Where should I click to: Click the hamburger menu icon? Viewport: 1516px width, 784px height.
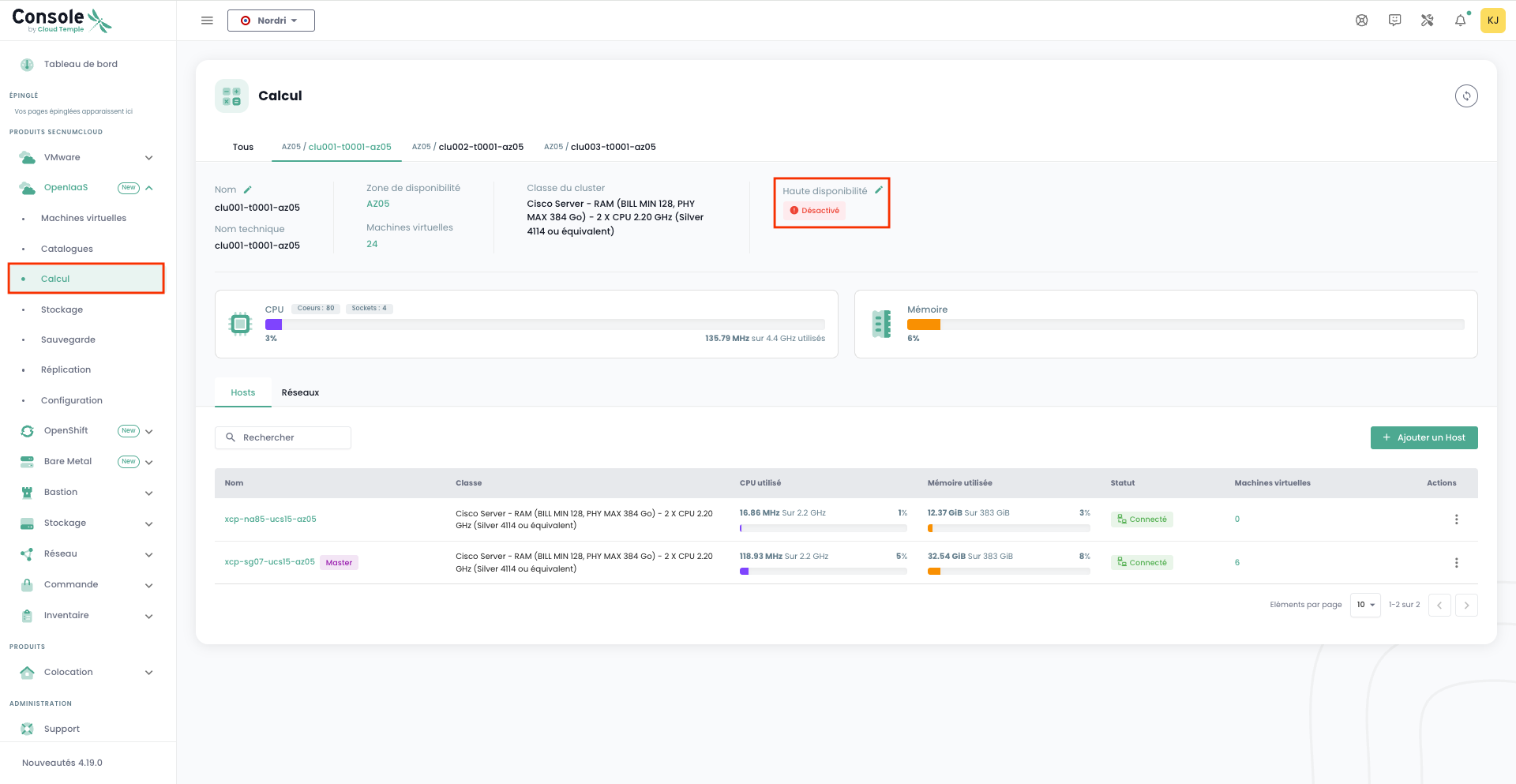[207, 21]
